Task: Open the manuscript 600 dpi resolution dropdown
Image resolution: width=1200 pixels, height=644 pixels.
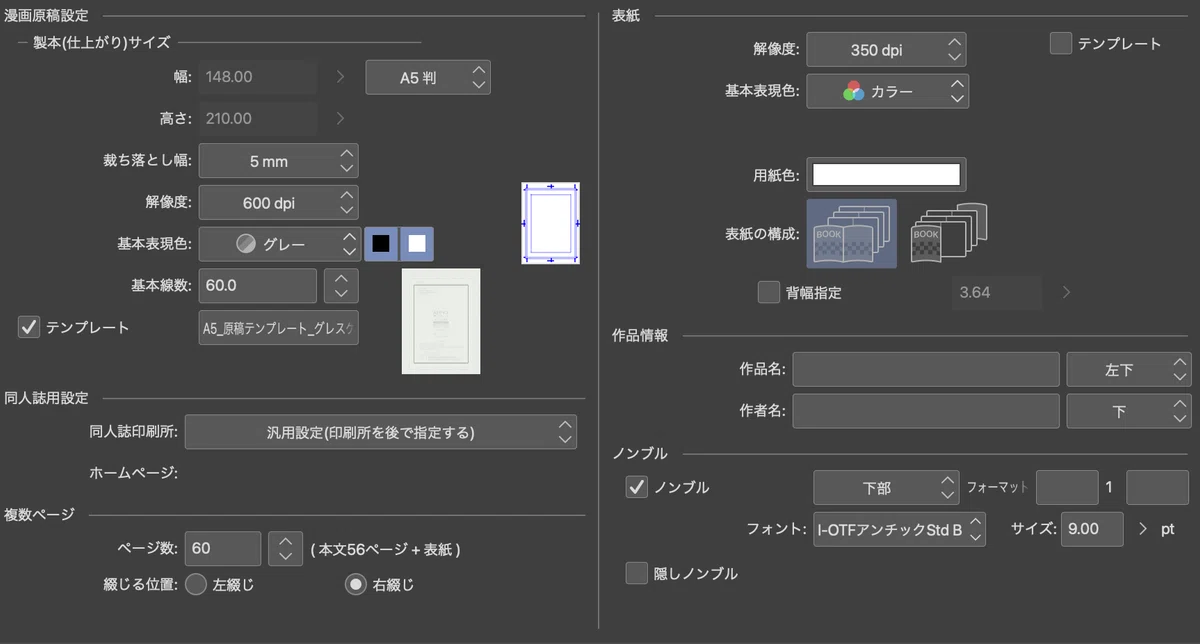Action: (279, 202)
